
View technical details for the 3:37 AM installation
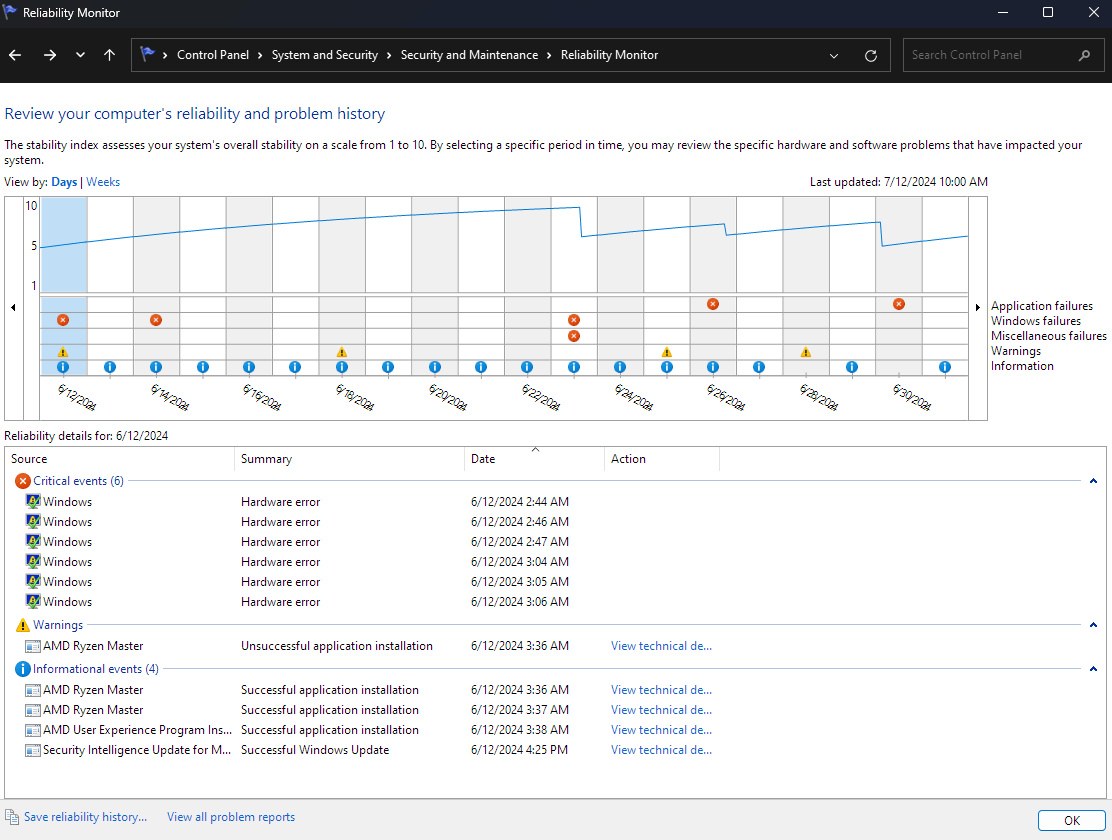(x=662, y=709)
